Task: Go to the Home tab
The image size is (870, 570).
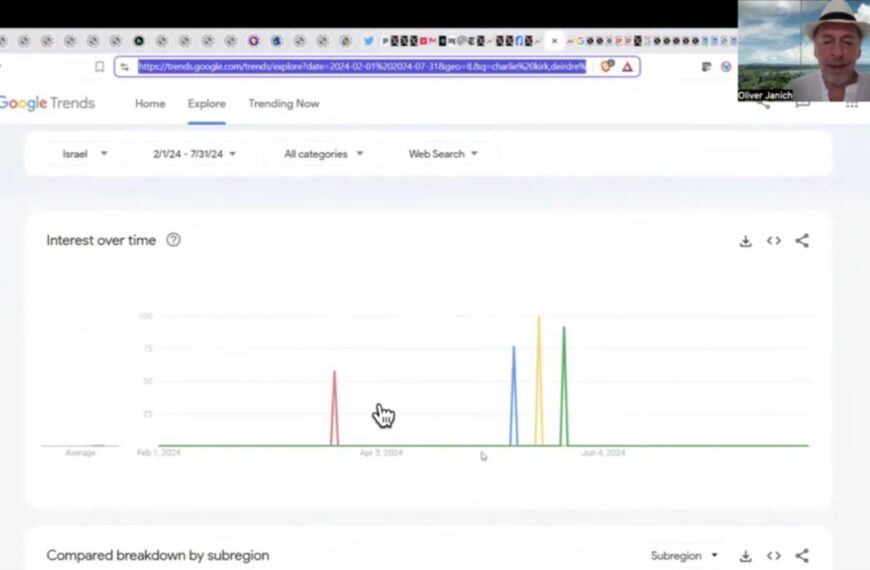Action: pos(150,104)
